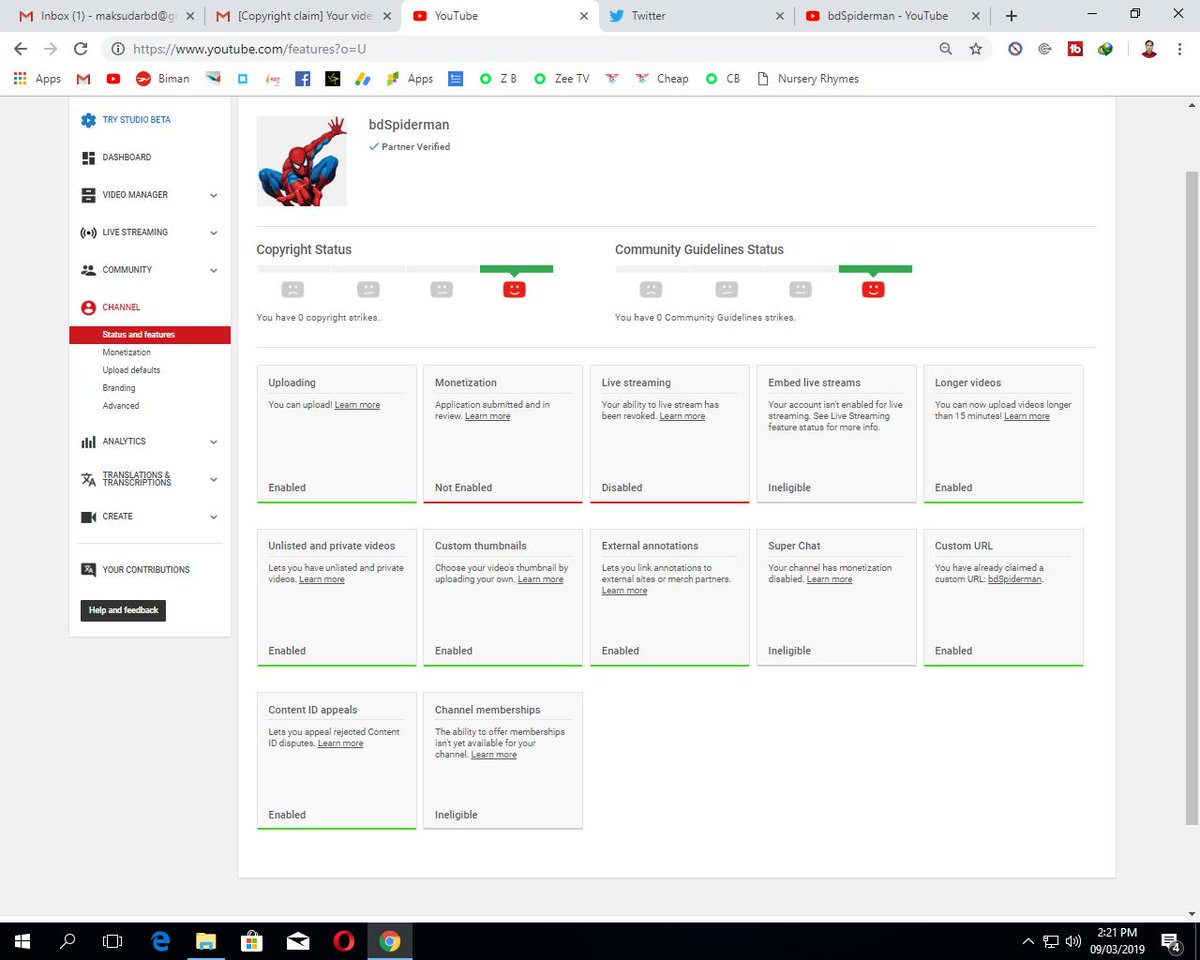Expand the Analytics chevron
This screenshot has height=960, width=1200.
point(213,442)
